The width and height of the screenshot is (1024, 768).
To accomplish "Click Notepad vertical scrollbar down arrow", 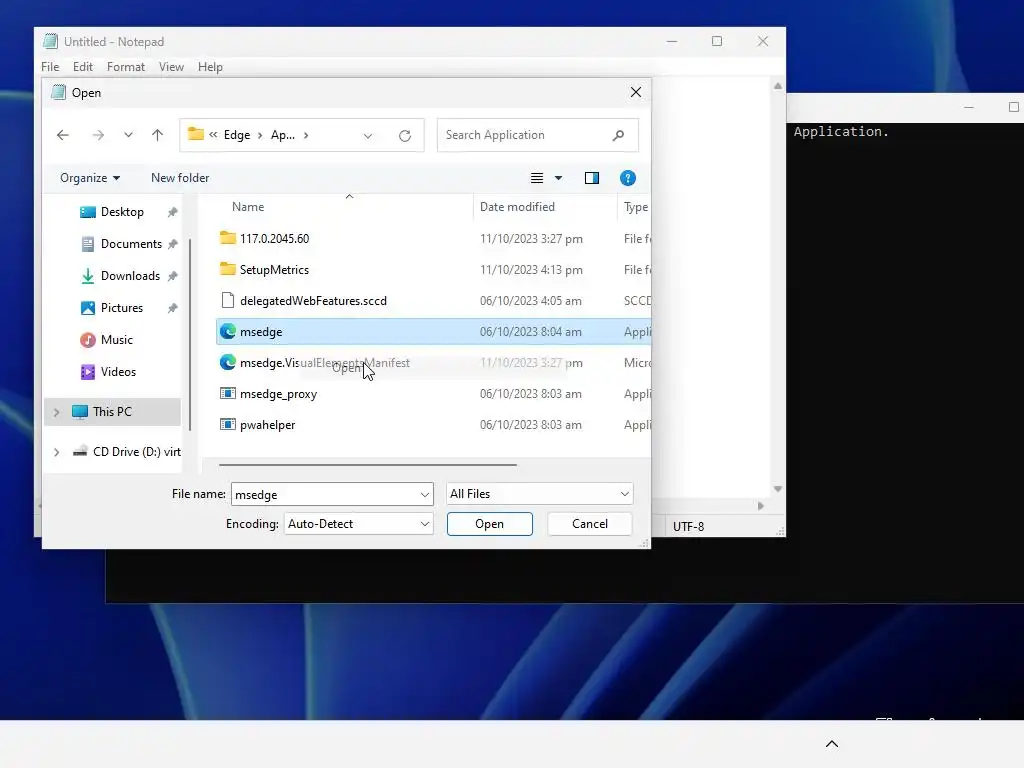I will (x=778, y=489).
